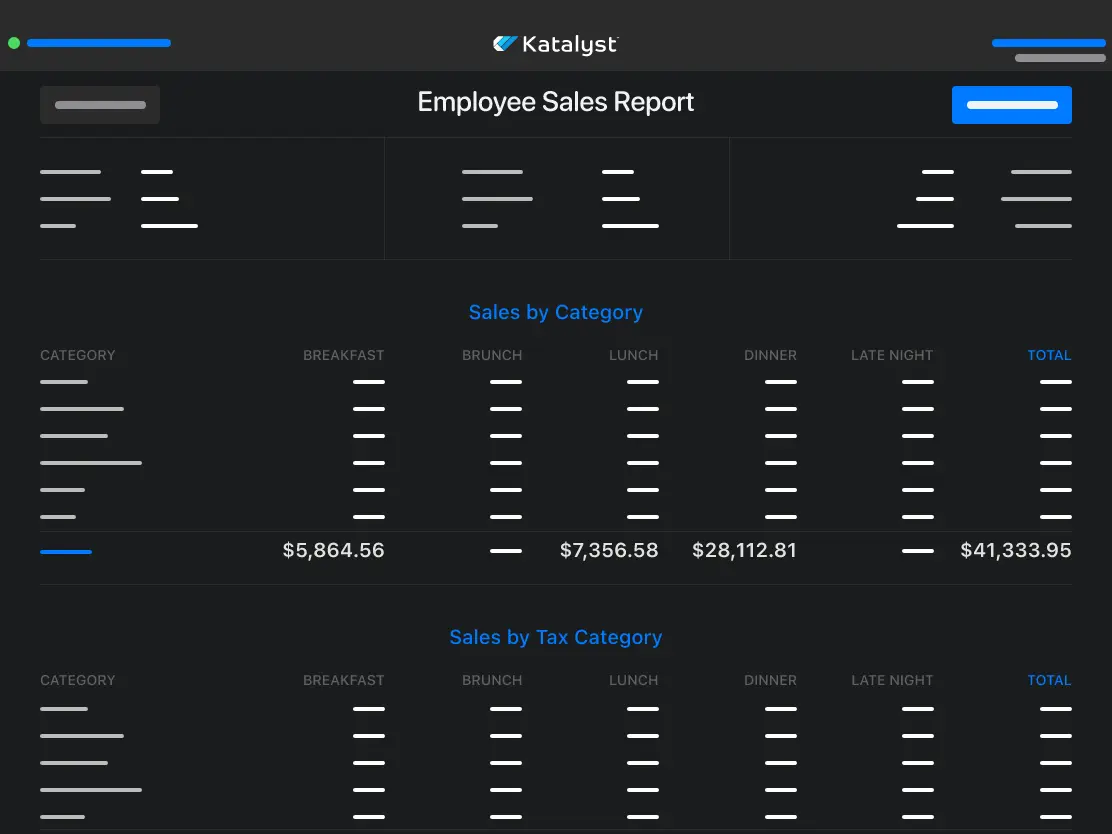Click the blue link at top right of header
The image size is (1112, 834).
(x=1048, y=43)
